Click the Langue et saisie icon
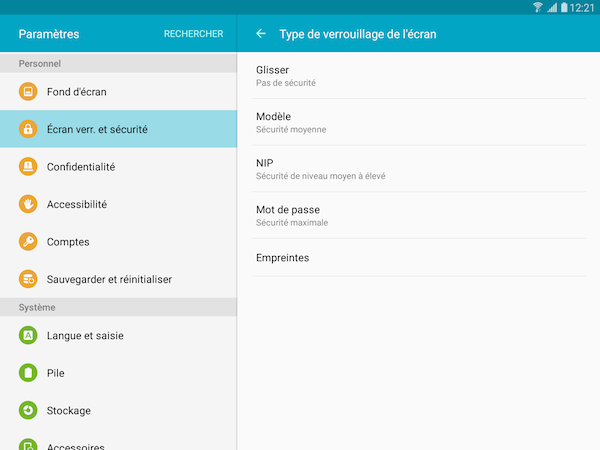 (28, 335)
